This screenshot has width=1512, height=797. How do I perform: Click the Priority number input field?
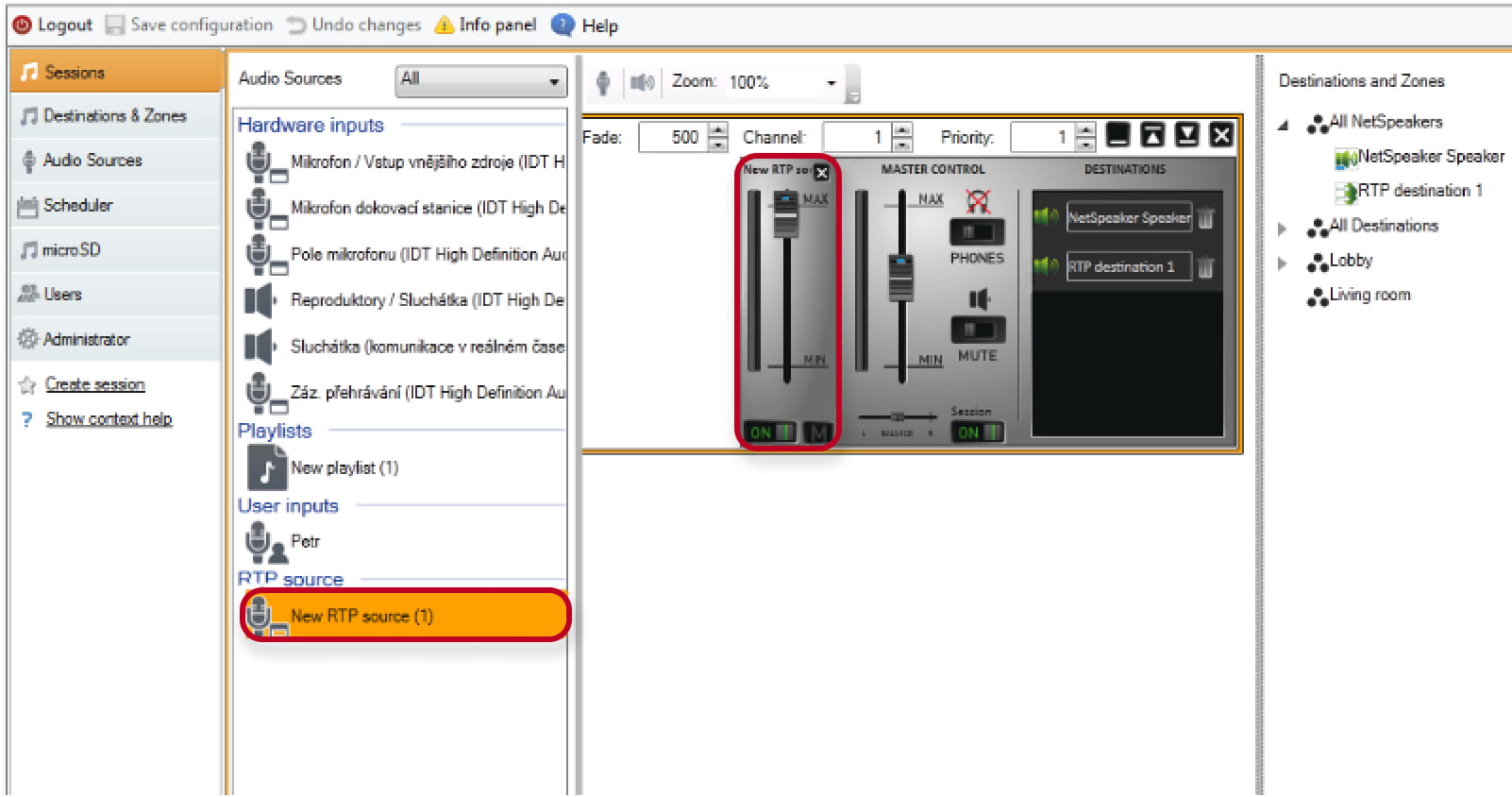[1043, 137]
